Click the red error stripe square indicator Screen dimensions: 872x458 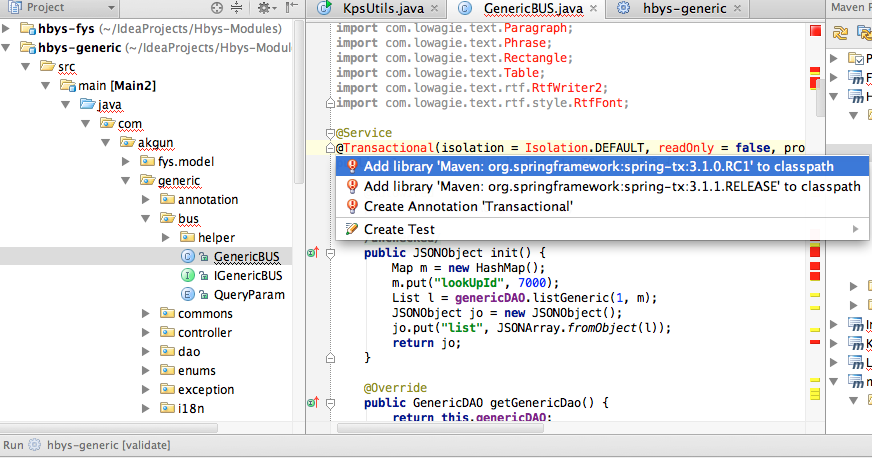tap(815, 31)
